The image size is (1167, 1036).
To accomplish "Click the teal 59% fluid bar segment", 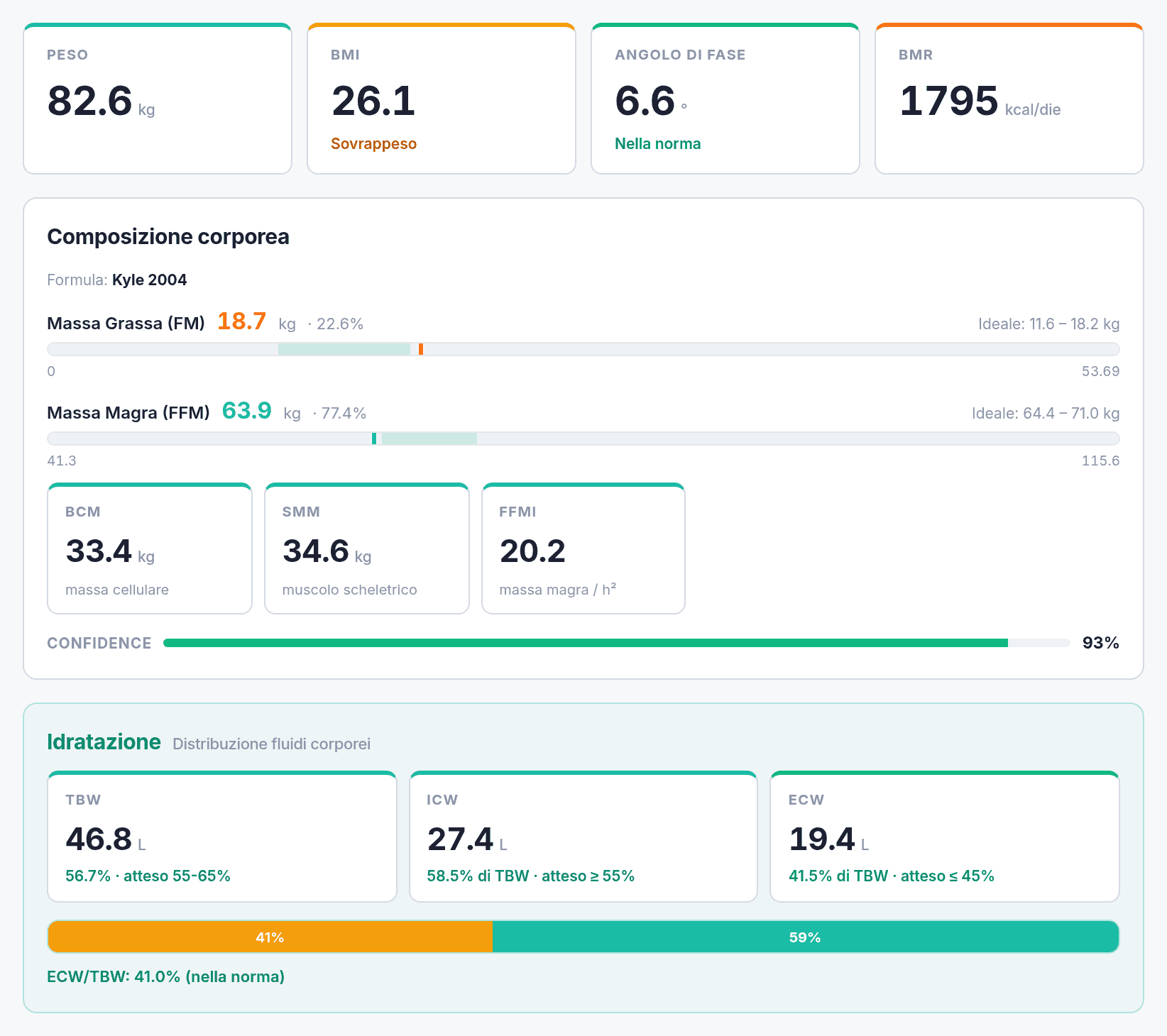I will (x=806, y=937).
